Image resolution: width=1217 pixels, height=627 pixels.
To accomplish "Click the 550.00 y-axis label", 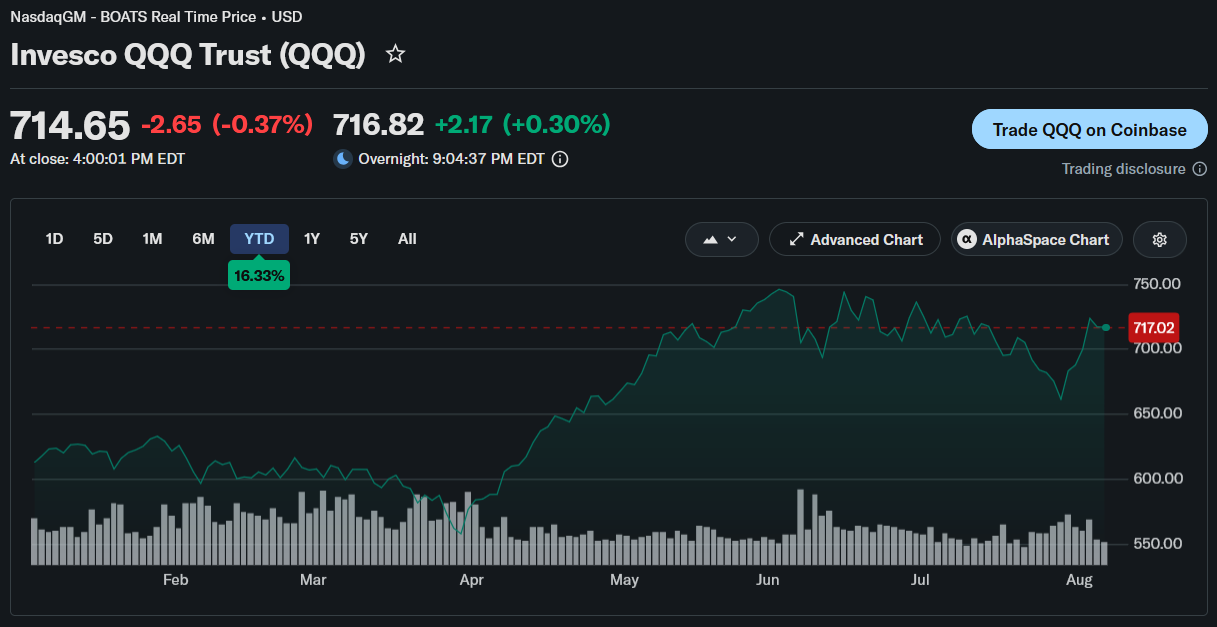I will pos(1157,543).
